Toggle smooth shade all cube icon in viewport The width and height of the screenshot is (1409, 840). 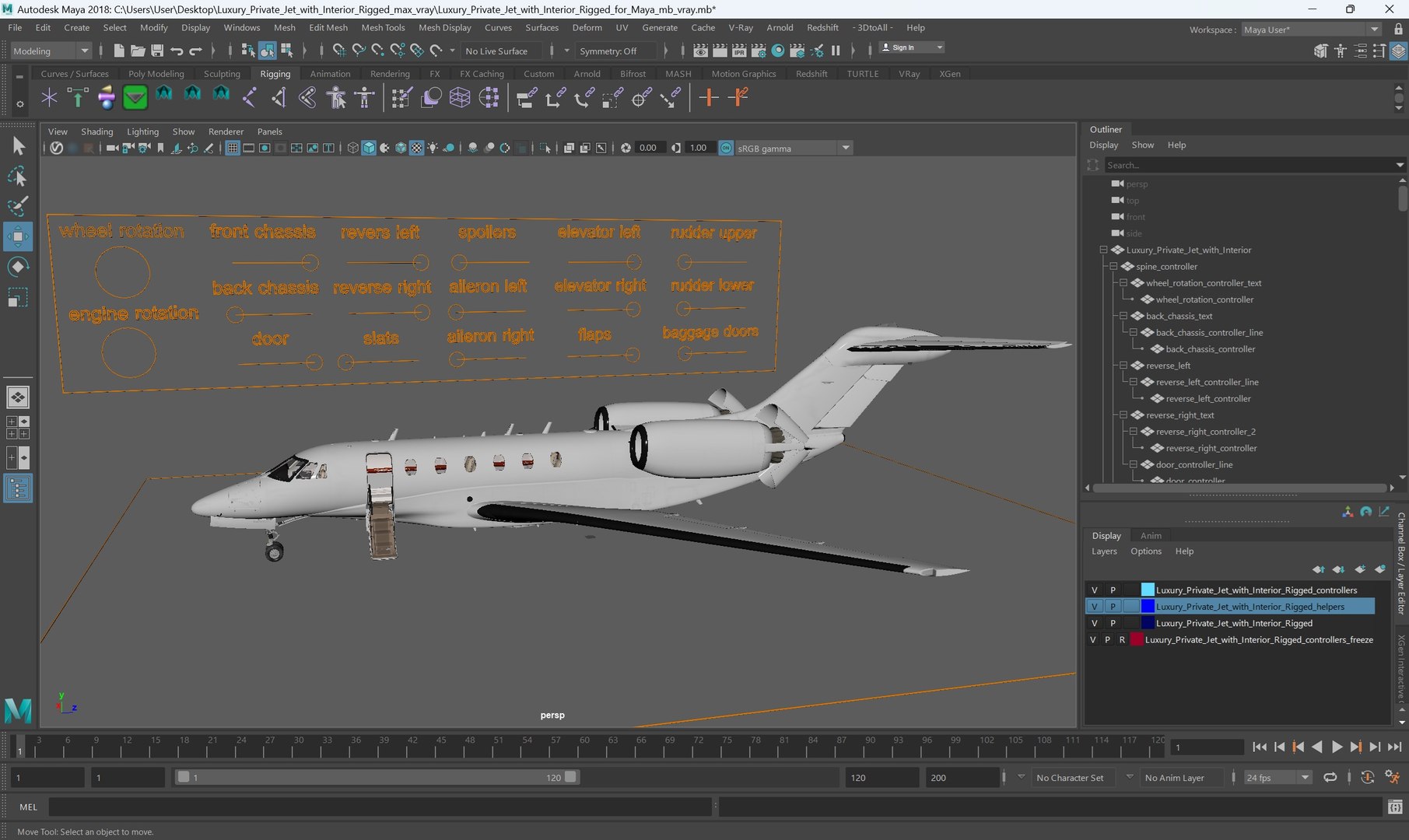tap(369, 148)
